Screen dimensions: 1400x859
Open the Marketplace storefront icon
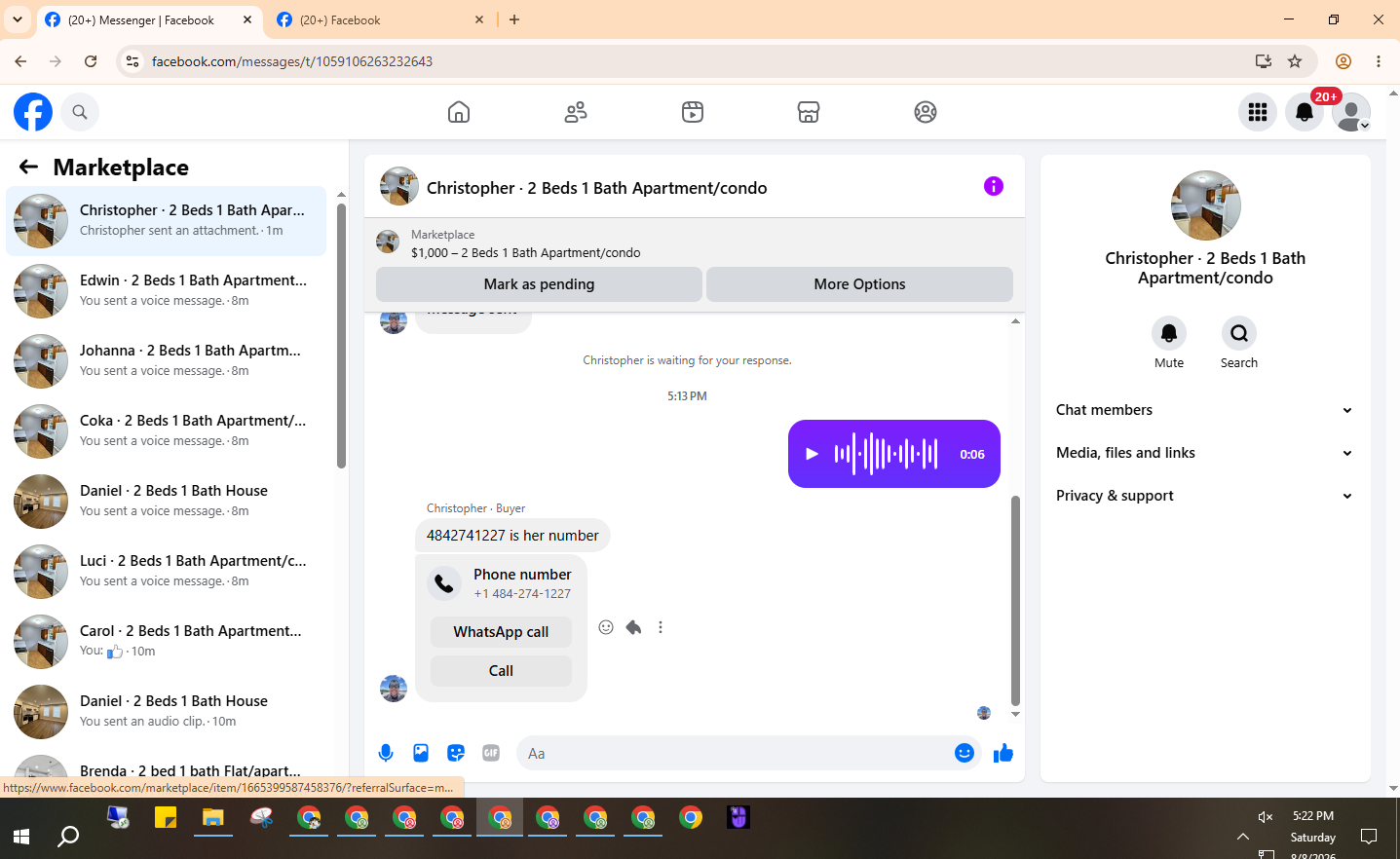point(809,112)
